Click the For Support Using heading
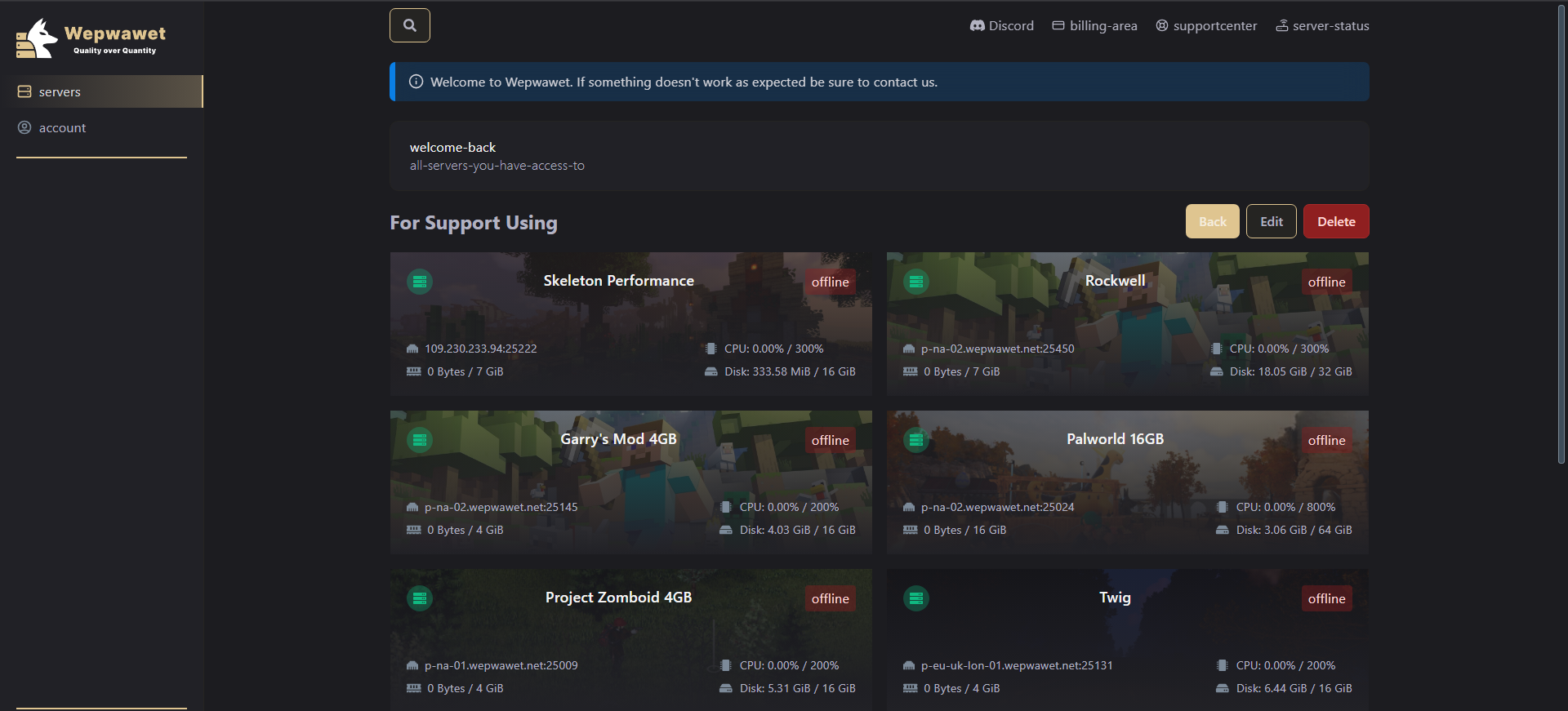 pyautogui.click(x=474, y=222)
